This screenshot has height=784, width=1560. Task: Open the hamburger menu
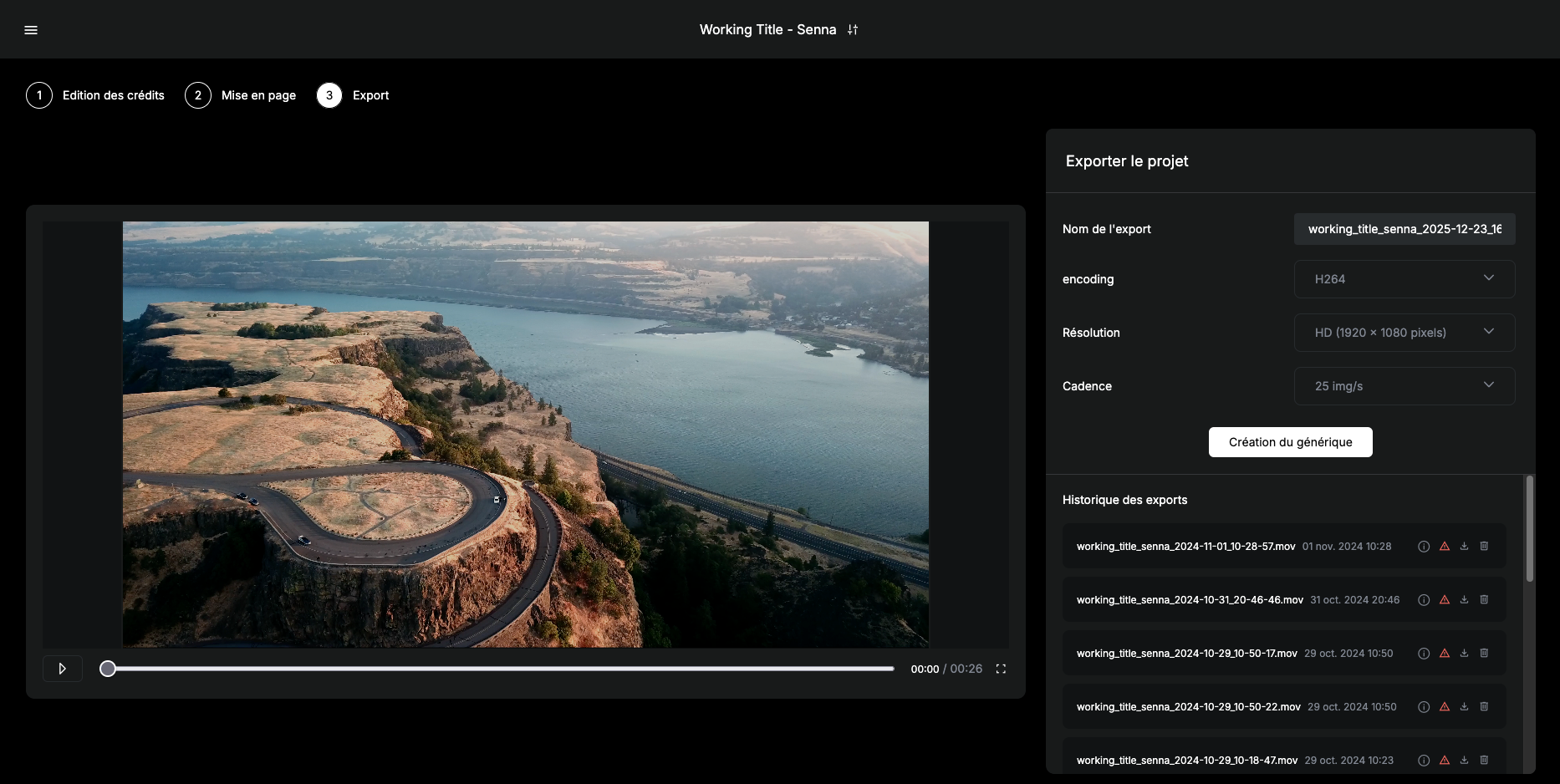tap(31, 30)
